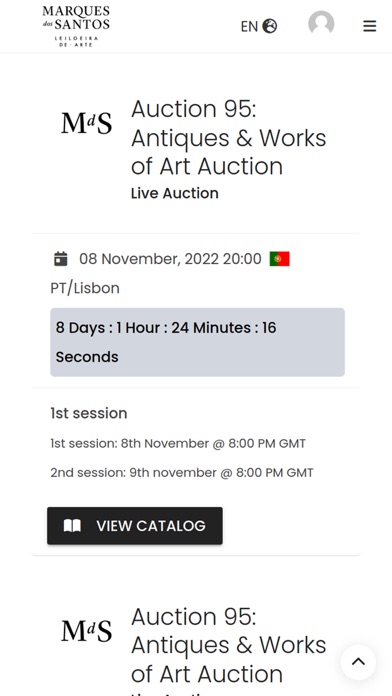
Task: Click the Live Auction label
Action: click(x=174, y=193)
